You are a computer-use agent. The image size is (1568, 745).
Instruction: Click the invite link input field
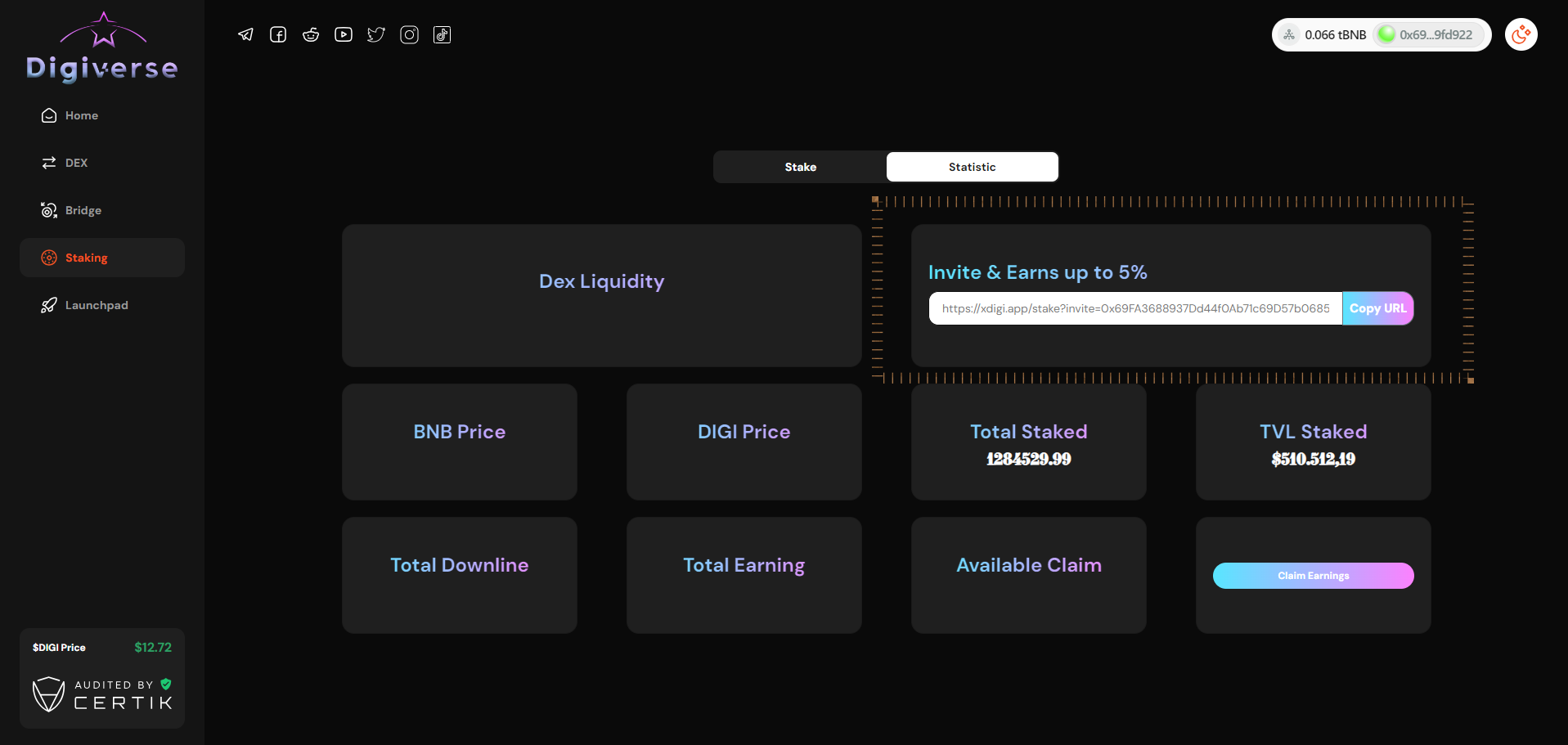(1136, 308)
